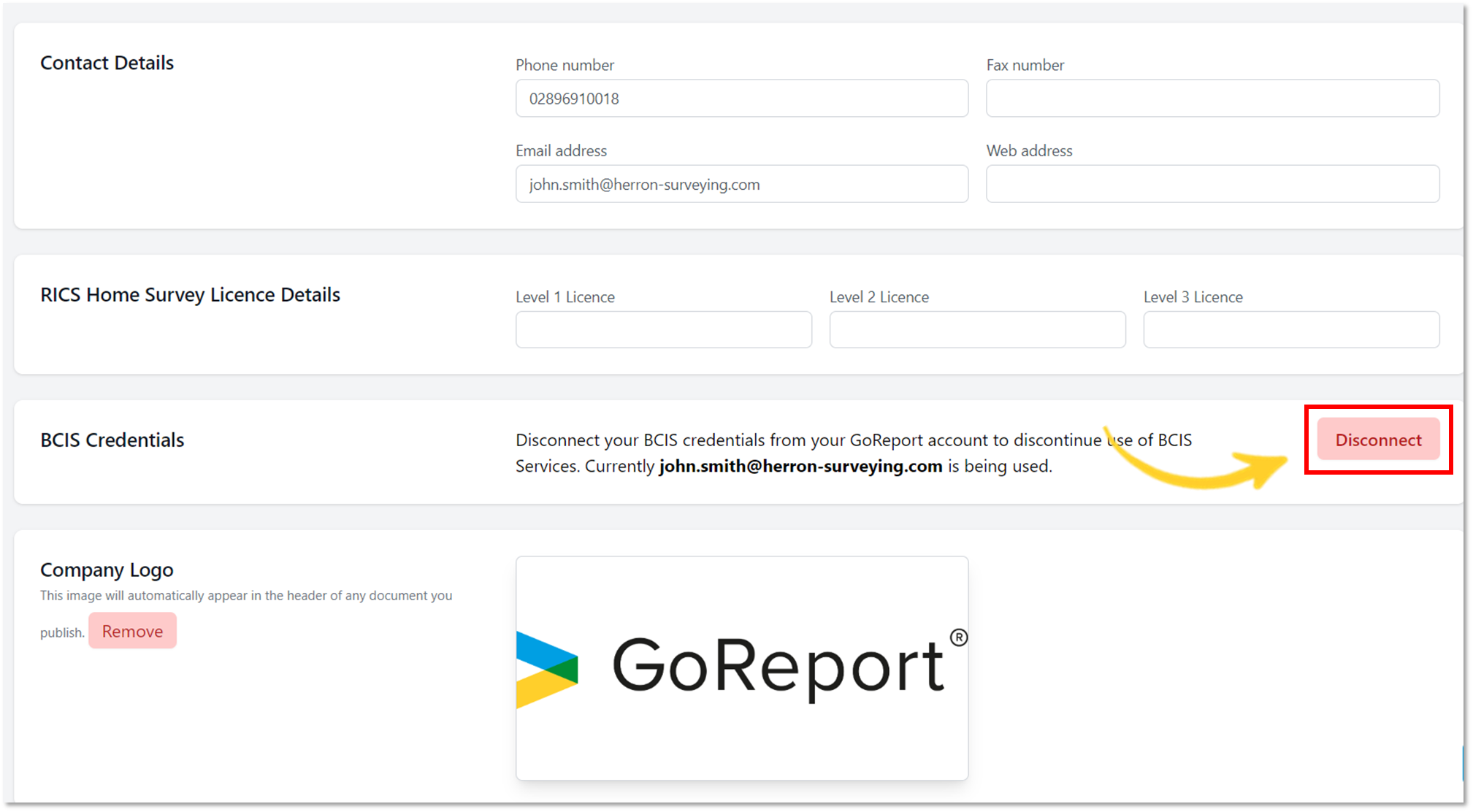Remove the company logo
Image resolution: width=1473 pixels, height=812 pixels.
point(132,631)
